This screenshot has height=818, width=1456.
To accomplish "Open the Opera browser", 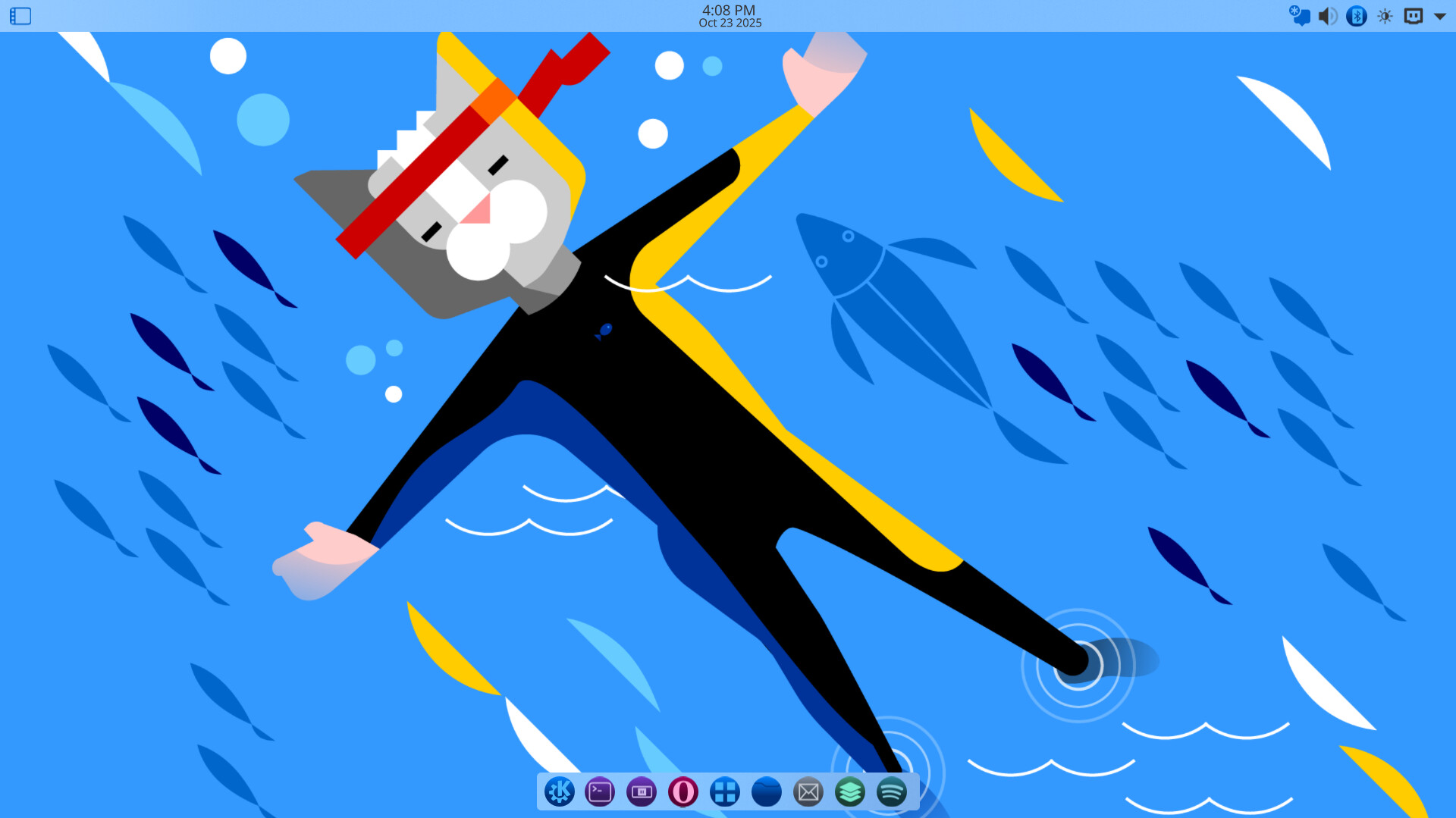I will [682, 792].
